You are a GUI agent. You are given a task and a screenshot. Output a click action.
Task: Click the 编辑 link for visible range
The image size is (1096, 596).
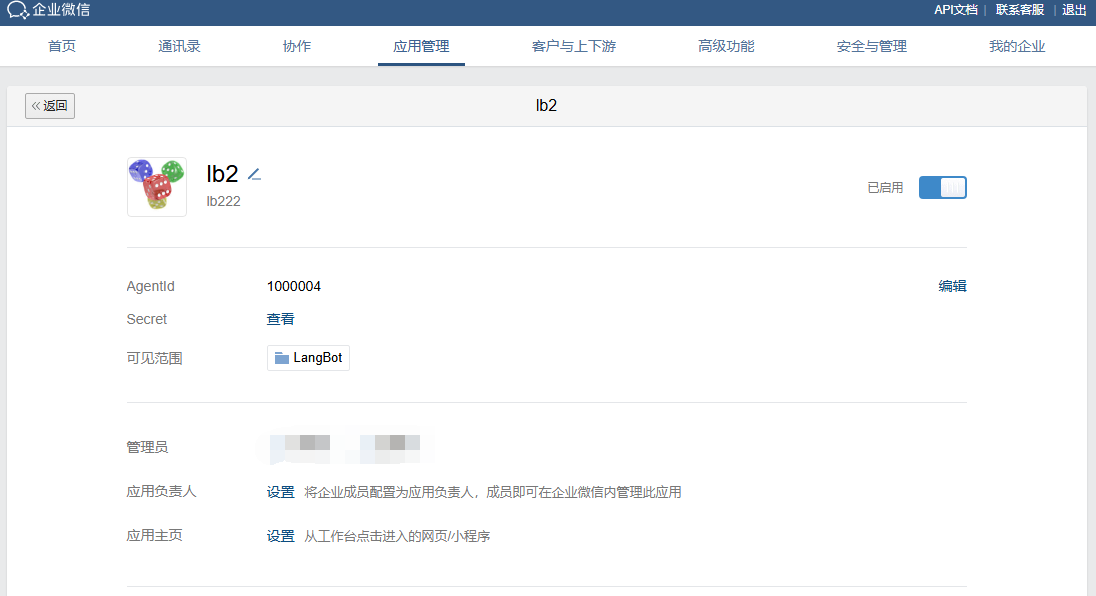(952, 286)
